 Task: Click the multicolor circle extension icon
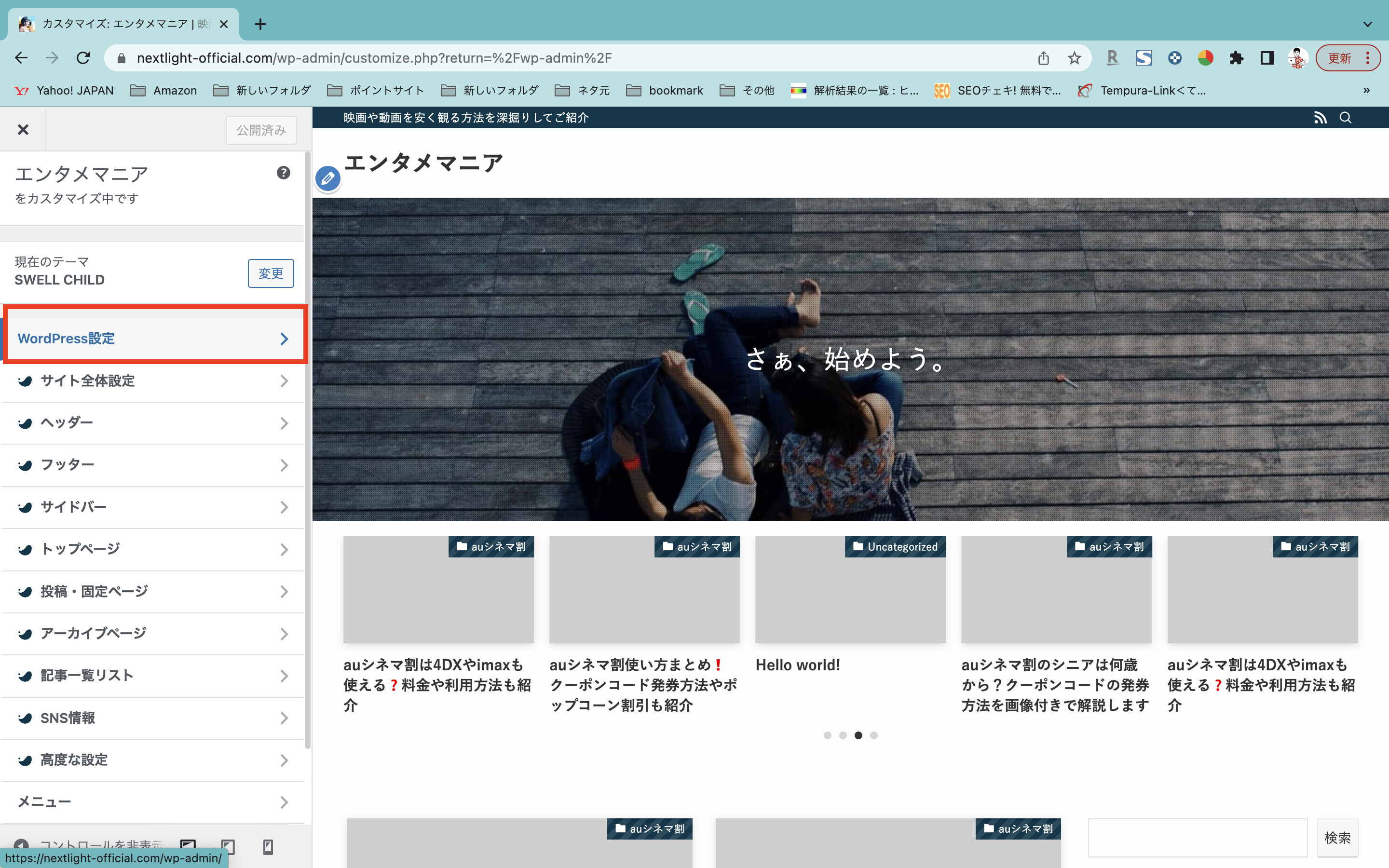1205,58
